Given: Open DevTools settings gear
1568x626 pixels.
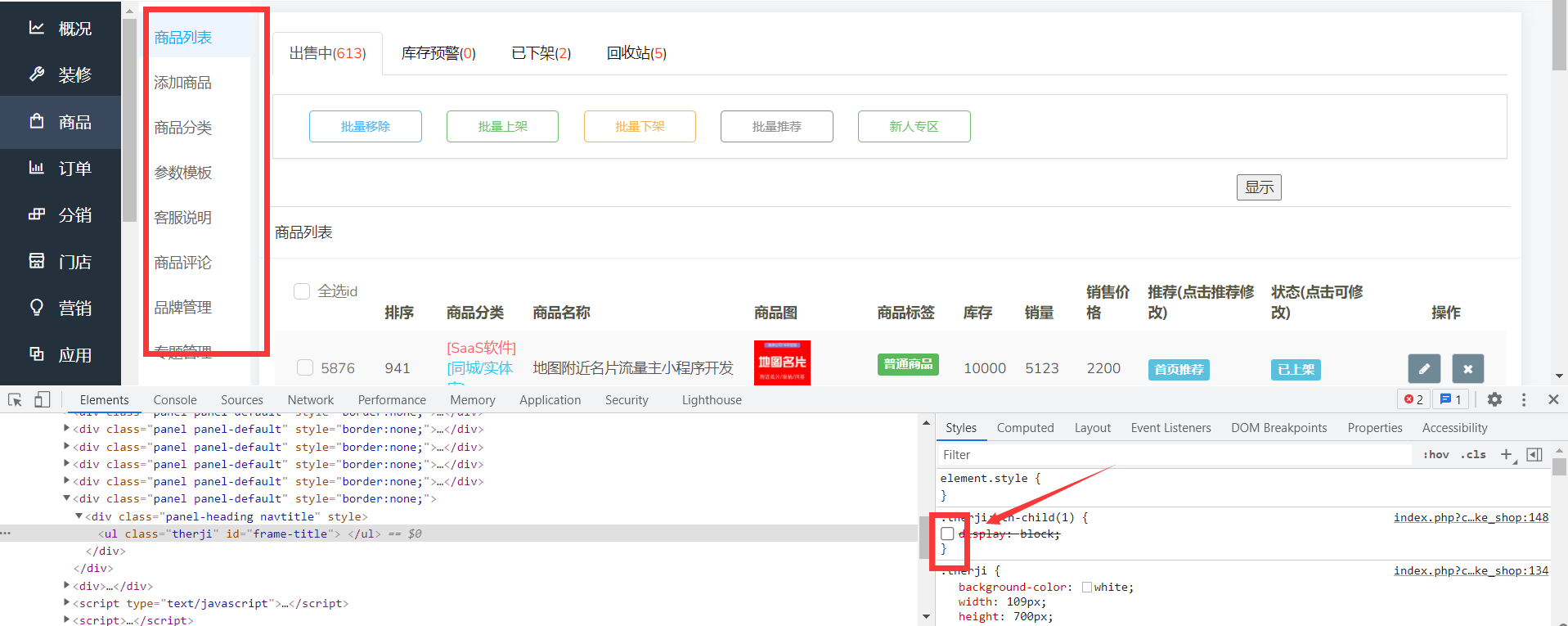Looking at the screenshot, I should (1494, 399).
